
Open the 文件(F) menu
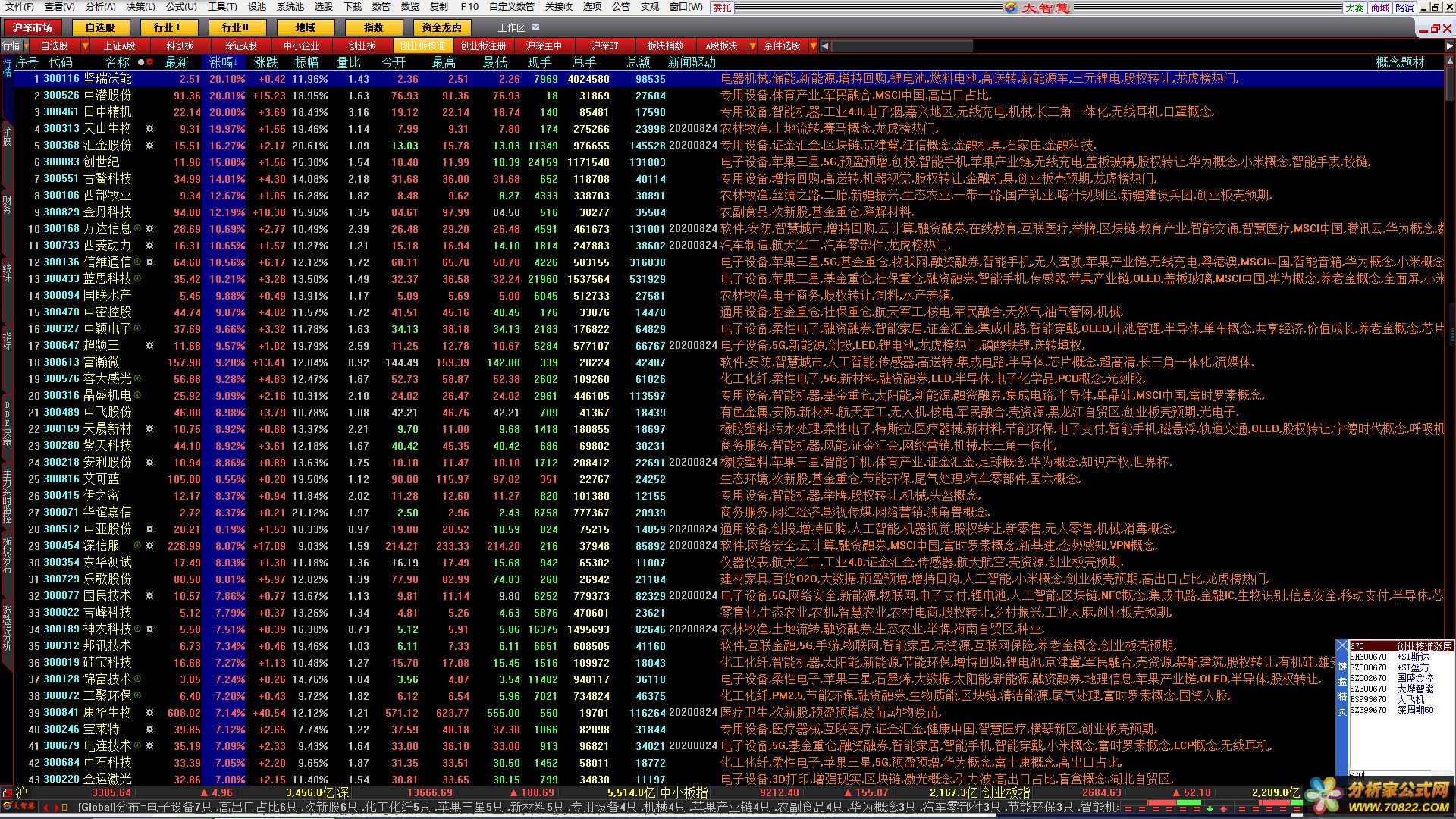[19, 7]
